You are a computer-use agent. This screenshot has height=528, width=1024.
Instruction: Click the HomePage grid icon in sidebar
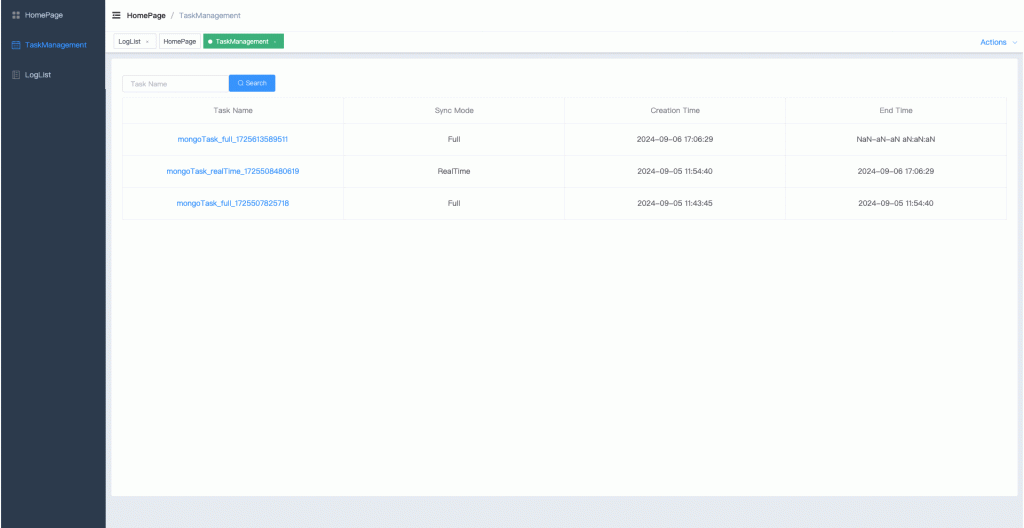point(15,14)
